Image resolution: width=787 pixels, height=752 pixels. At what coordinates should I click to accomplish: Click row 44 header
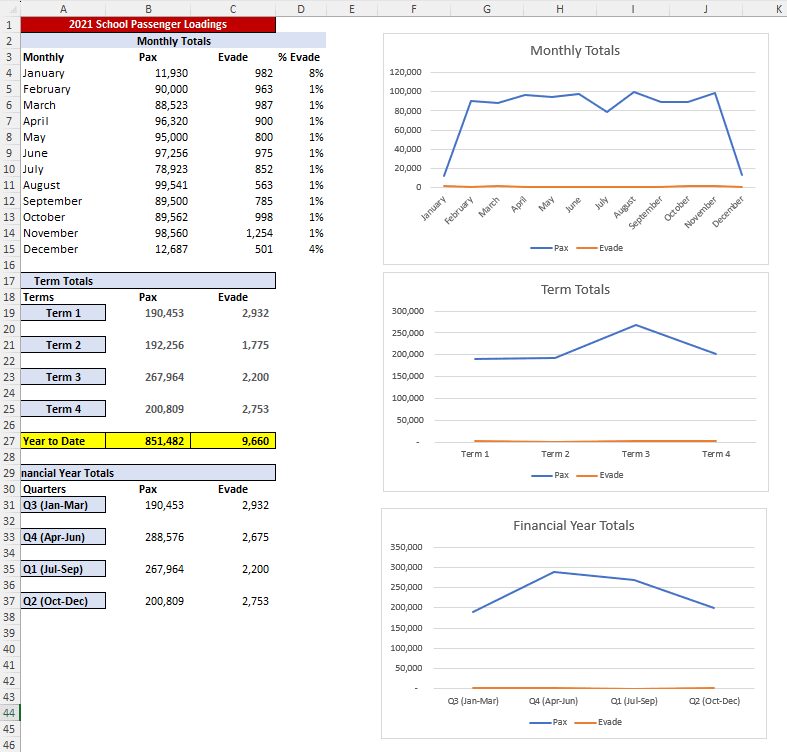[x=10, y=713]
